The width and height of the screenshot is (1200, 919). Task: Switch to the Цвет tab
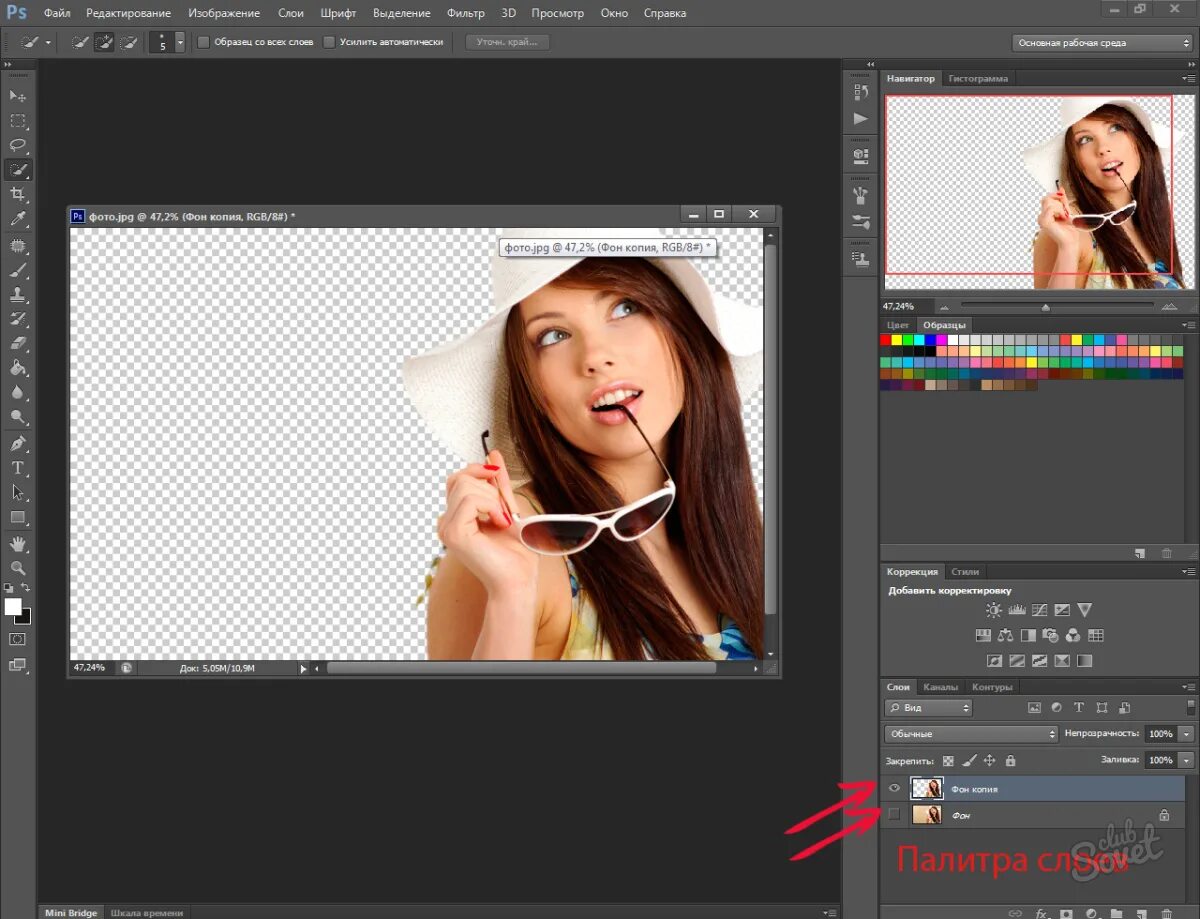point(898,326)
